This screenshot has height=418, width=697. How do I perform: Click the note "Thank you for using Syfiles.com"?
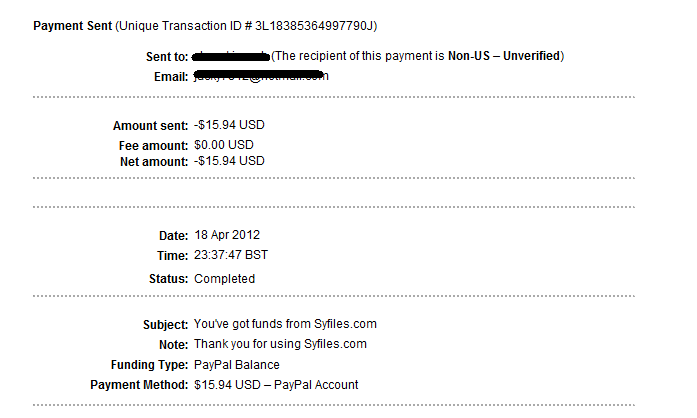tap(280, 344)
